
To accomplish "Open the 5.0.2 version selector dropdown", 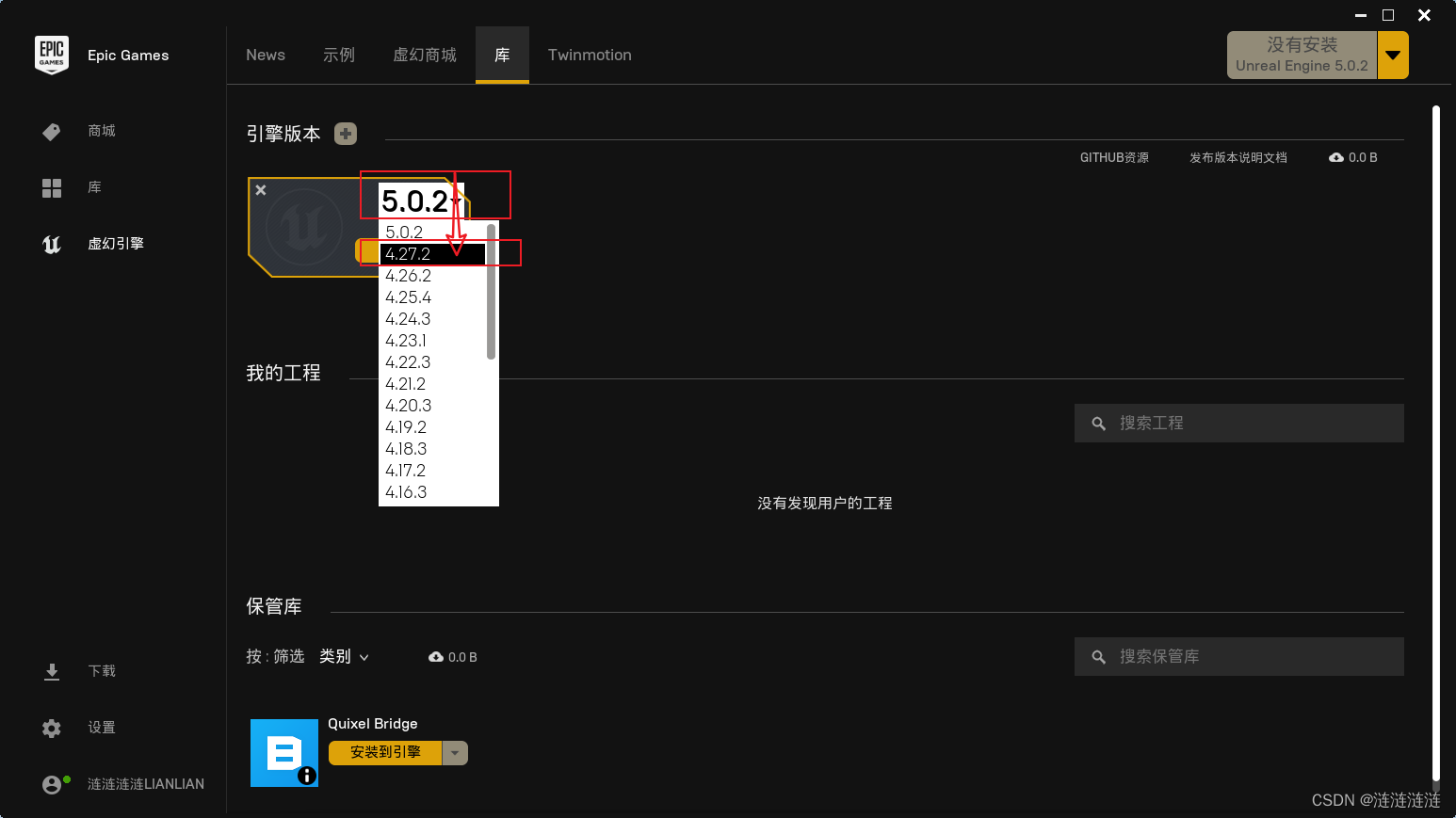I will [421, 200].
